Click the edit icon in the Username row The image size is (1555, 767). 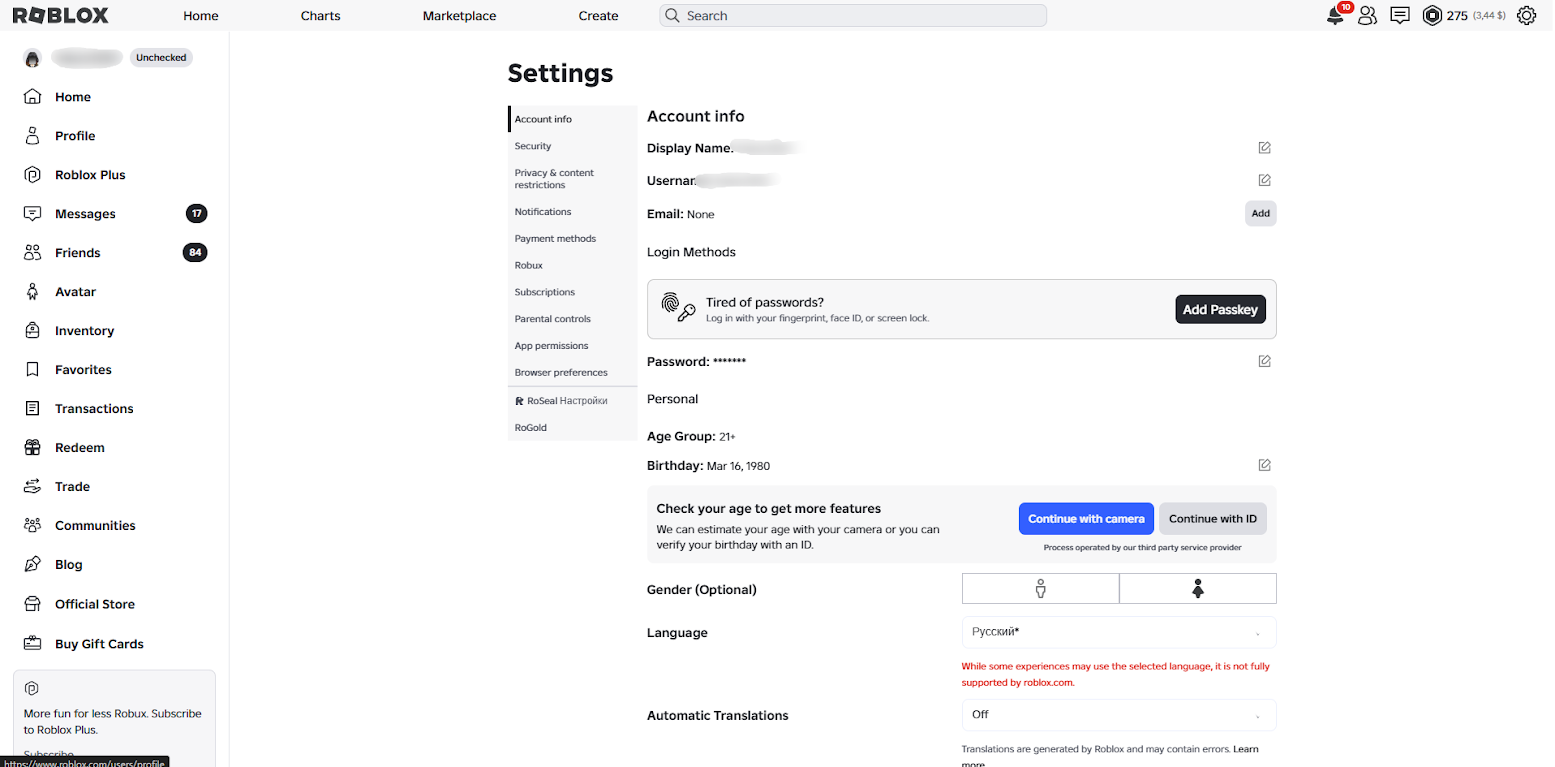coord(1265,180)
